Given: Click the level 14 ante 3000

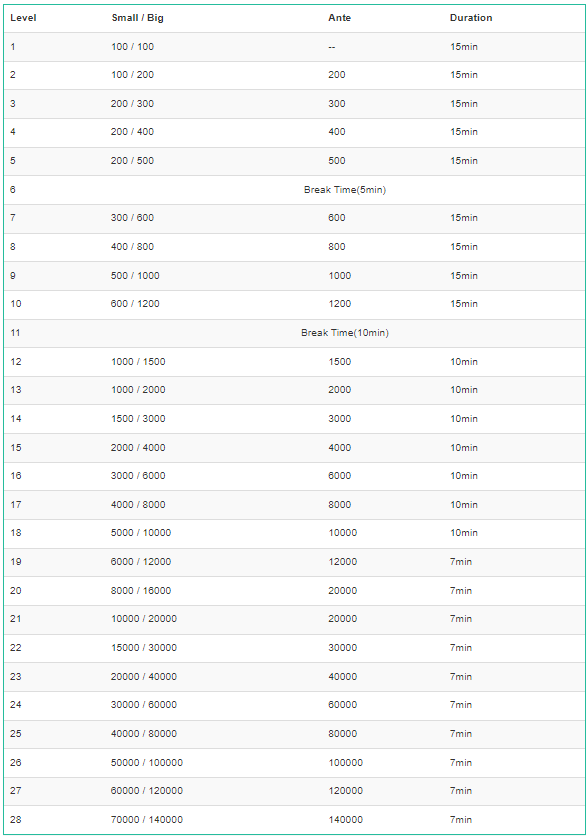Looking at the screenshot, I should (339, 419).
